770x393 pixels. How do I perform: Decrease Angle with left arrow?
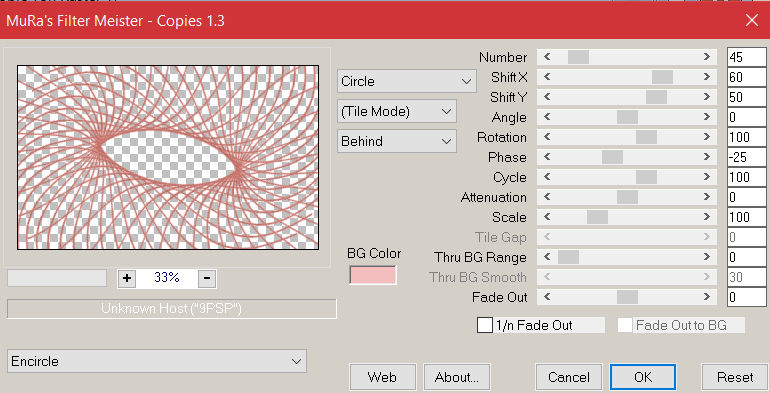pos(547,117)
